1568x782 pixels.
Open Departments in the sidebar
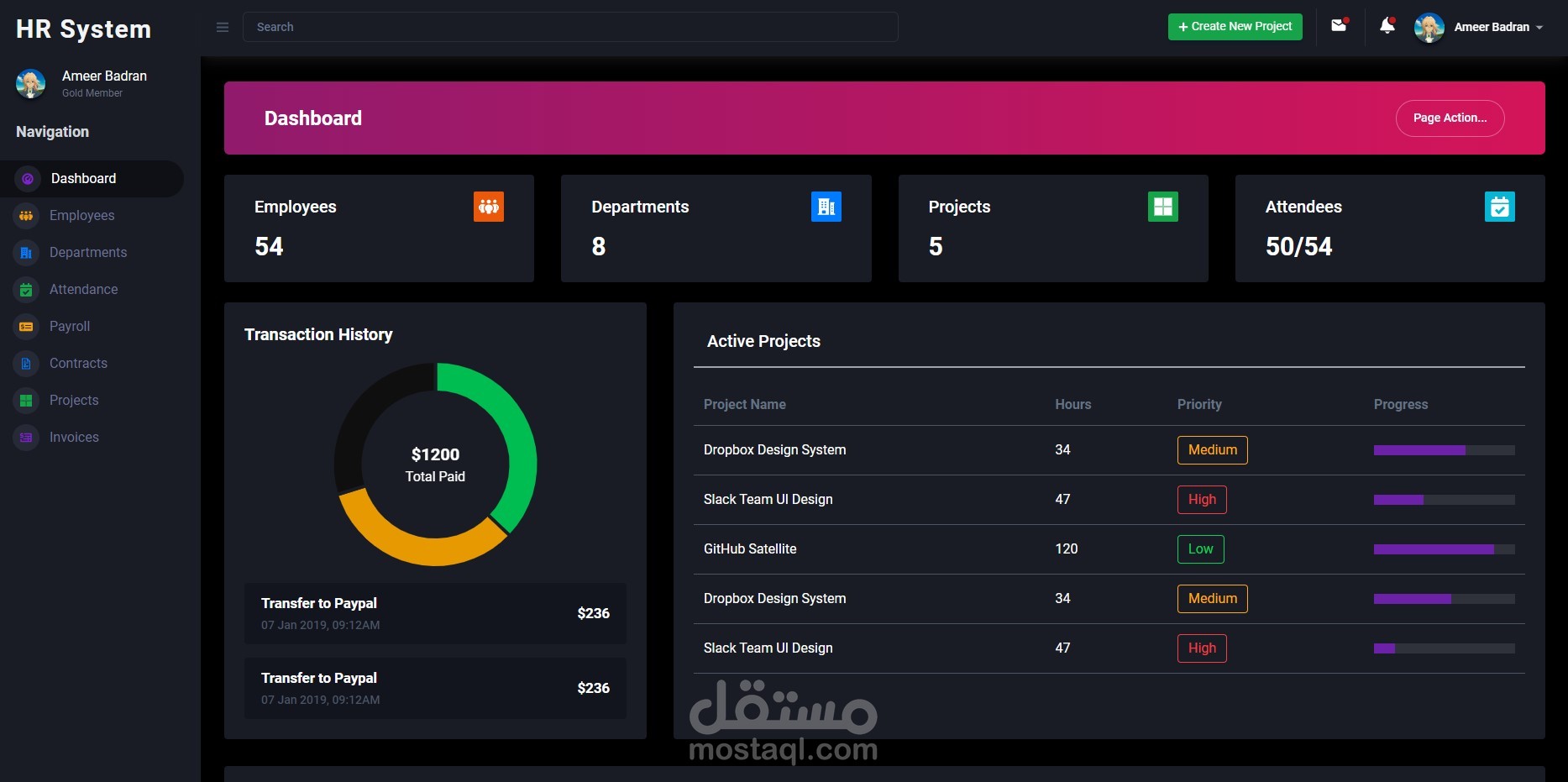88,253
